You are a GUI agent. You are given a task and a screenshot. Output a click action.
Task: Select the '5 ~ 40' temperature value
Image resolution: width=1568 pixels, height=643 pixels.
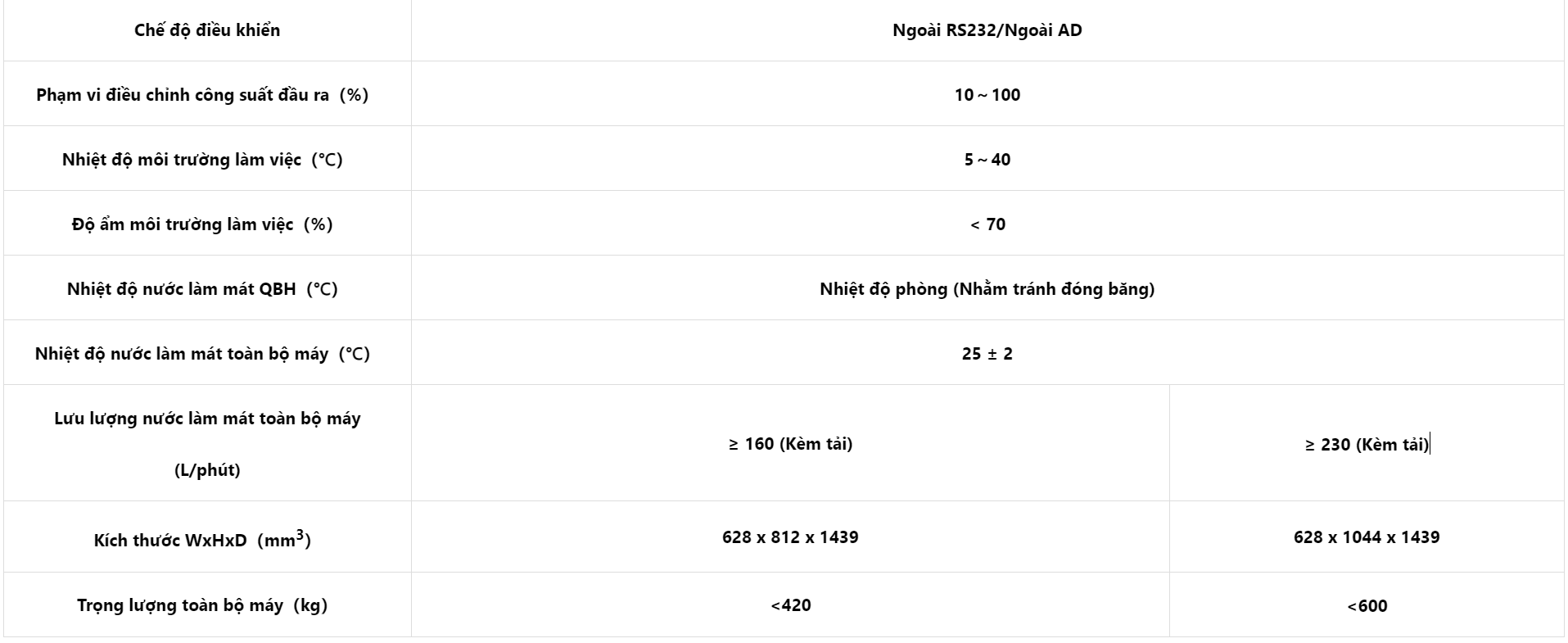click(987, 160)
